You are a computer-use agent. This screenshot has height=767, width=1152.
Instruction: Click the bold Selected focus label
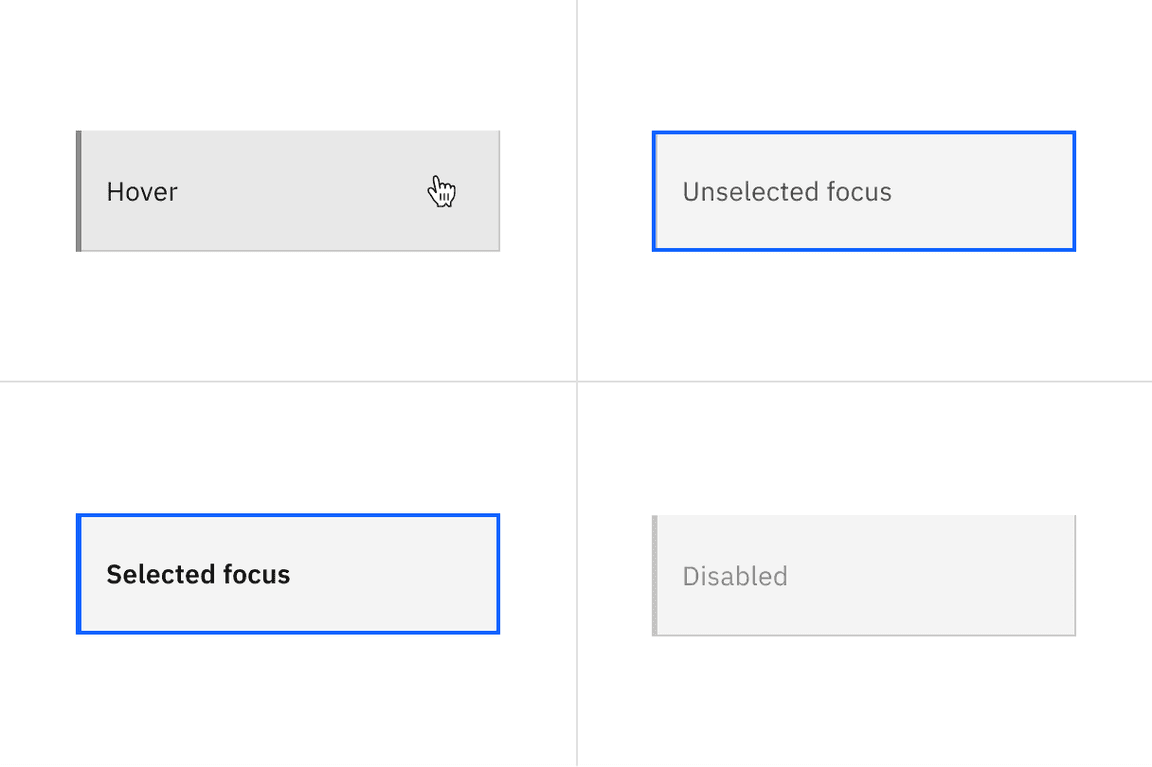click(x=197, y=574)
